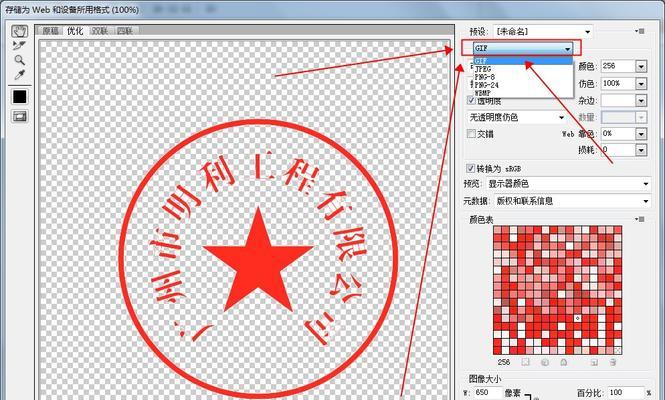This screenshot has width=665, height=400.
Task: Toggle the 转换为 sRGB checkbox
Action: coord(470,168)
